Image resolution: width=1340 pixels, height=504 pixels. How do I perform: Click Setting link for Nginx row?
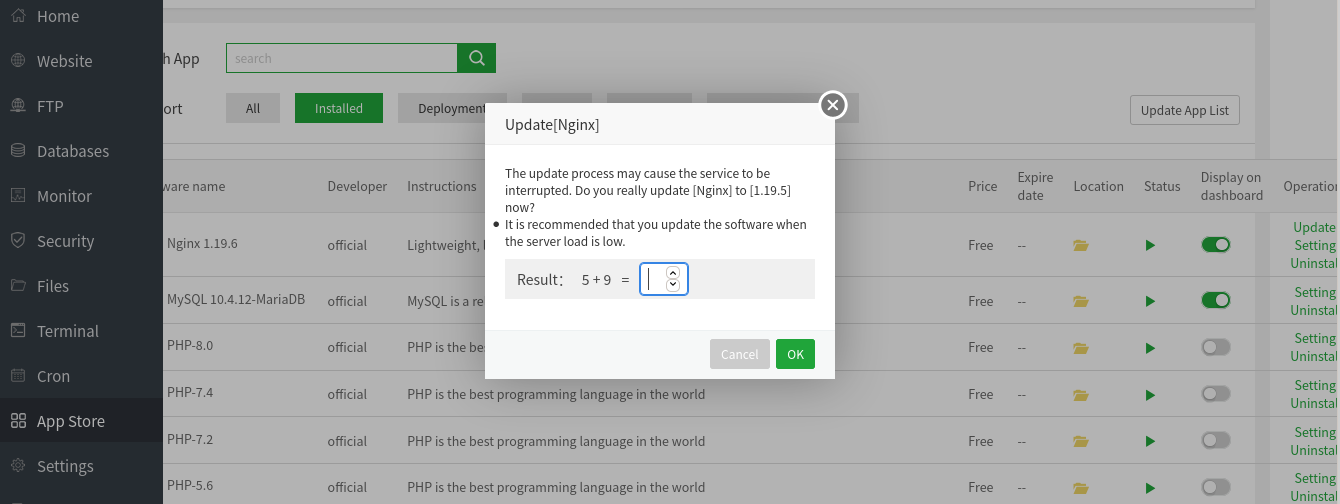tap(1314, 245)
